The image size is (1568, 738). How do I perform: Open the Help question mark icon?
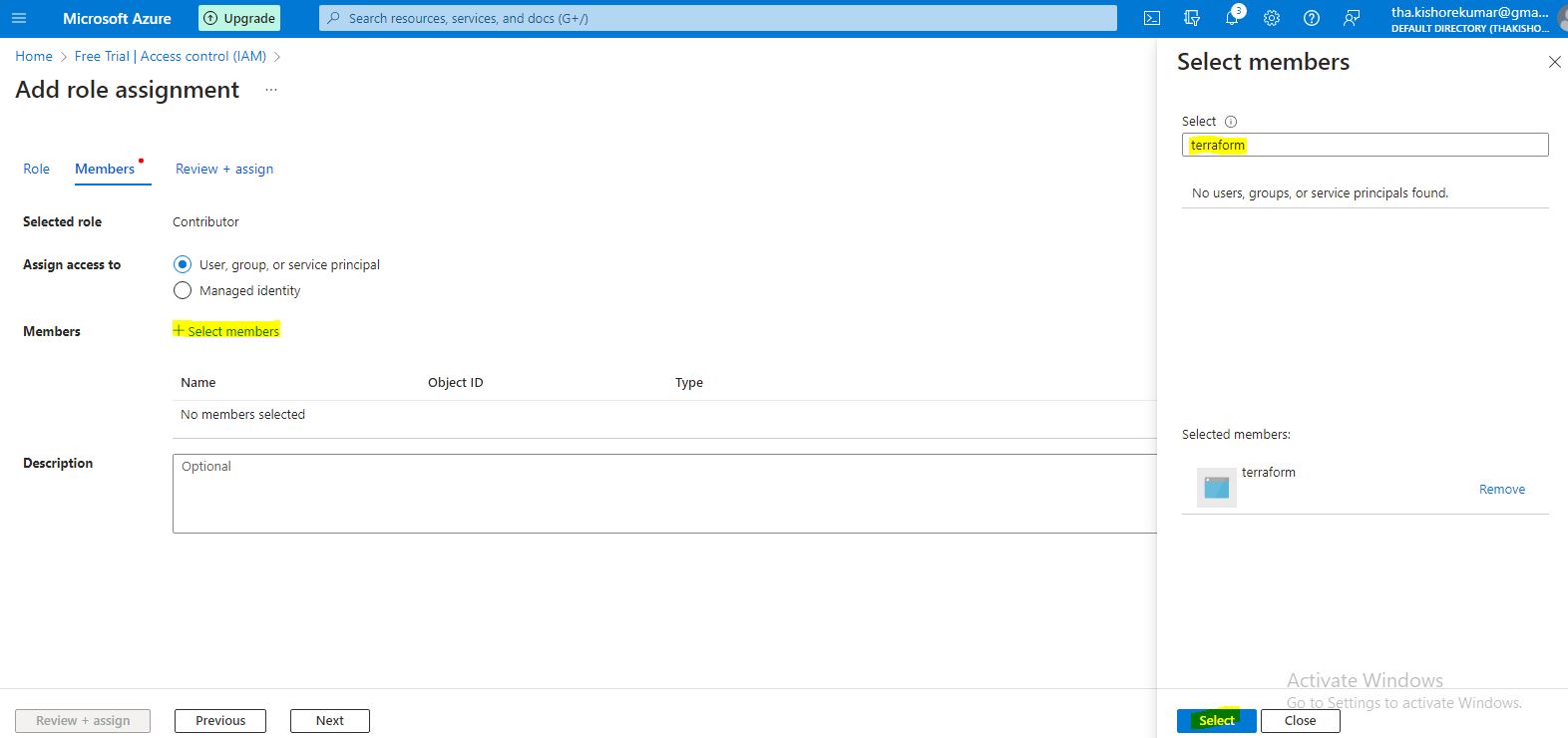click(x=1312, y=18)
